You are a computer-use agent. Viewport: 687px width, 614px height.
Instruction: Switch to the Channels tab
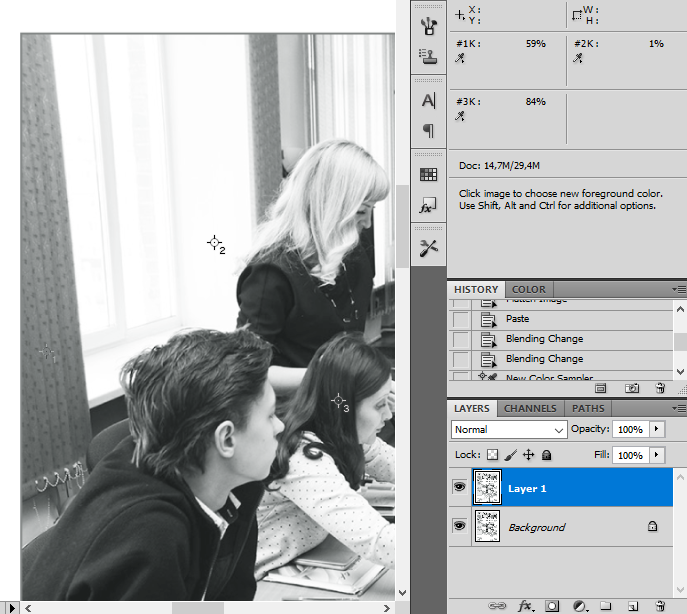[530, 408]
